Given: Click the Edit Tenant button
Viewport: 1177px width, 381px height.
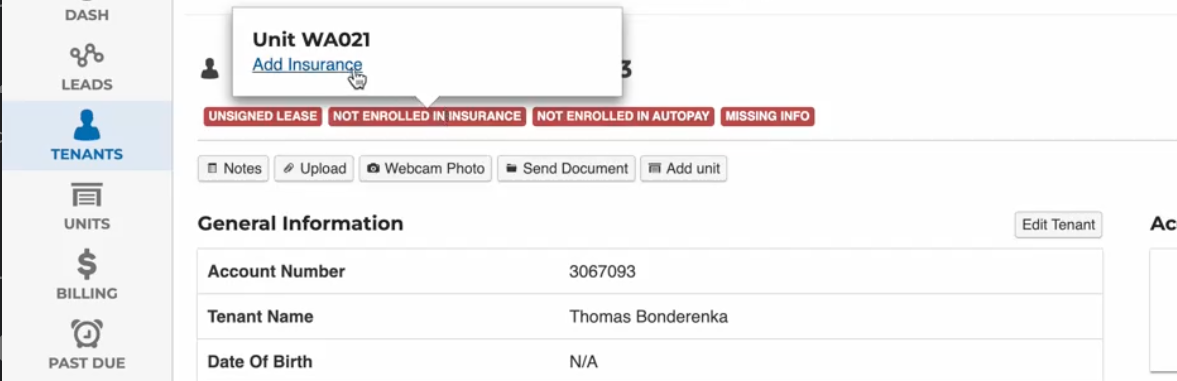Looking at the screenshot, I should [1058, 225].
